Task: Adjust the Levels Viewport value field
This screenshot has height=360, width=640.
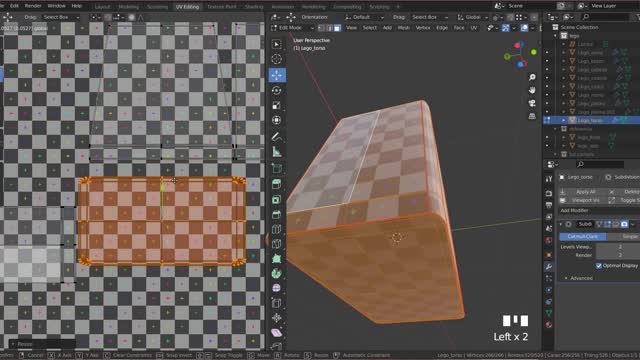Action: (618, 247)
